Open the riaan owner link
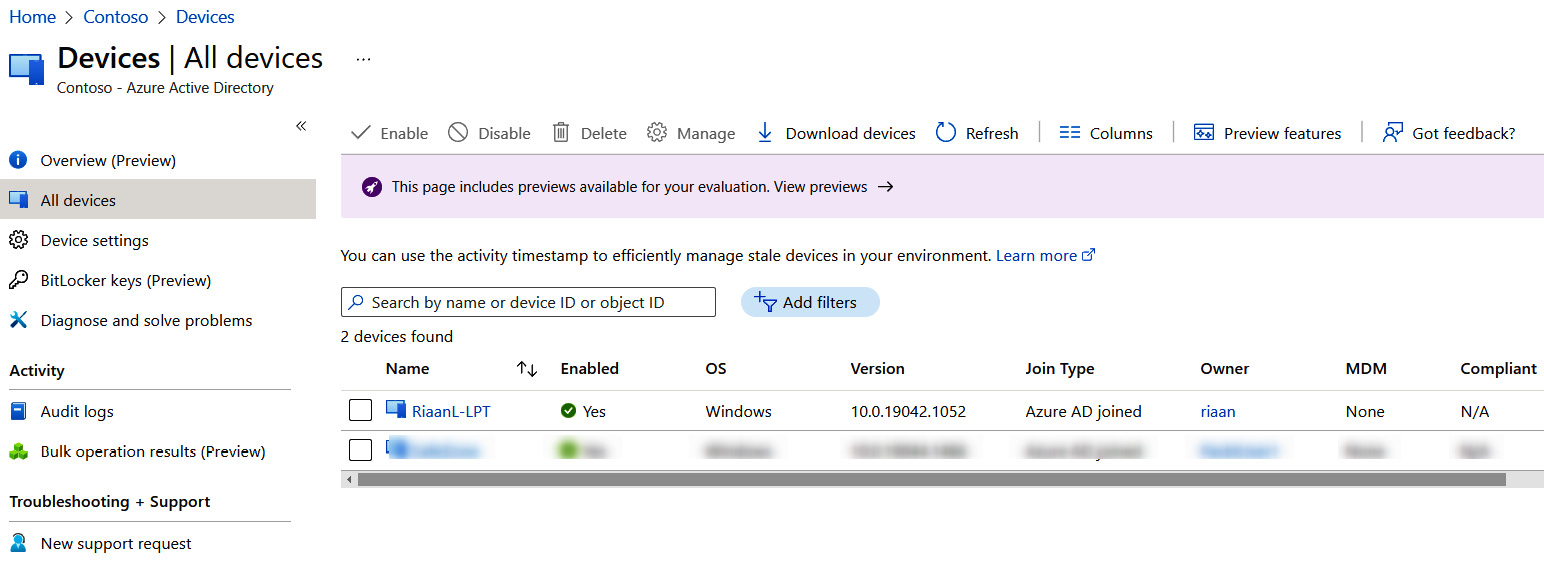The height and width of the screenshot is (561, 1544). click(x=1220, y=411)
